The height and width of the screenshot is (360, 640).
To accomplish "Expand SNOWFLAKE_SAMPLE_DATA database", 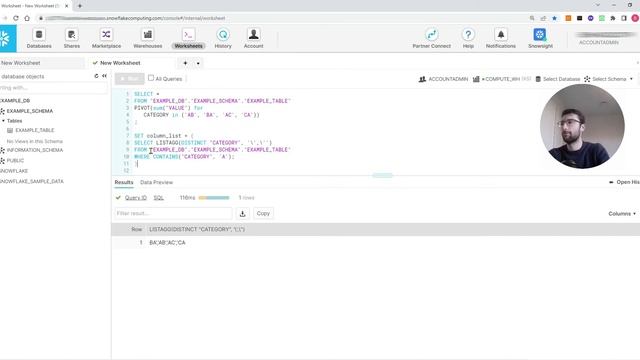I will [x=32, y=181].
